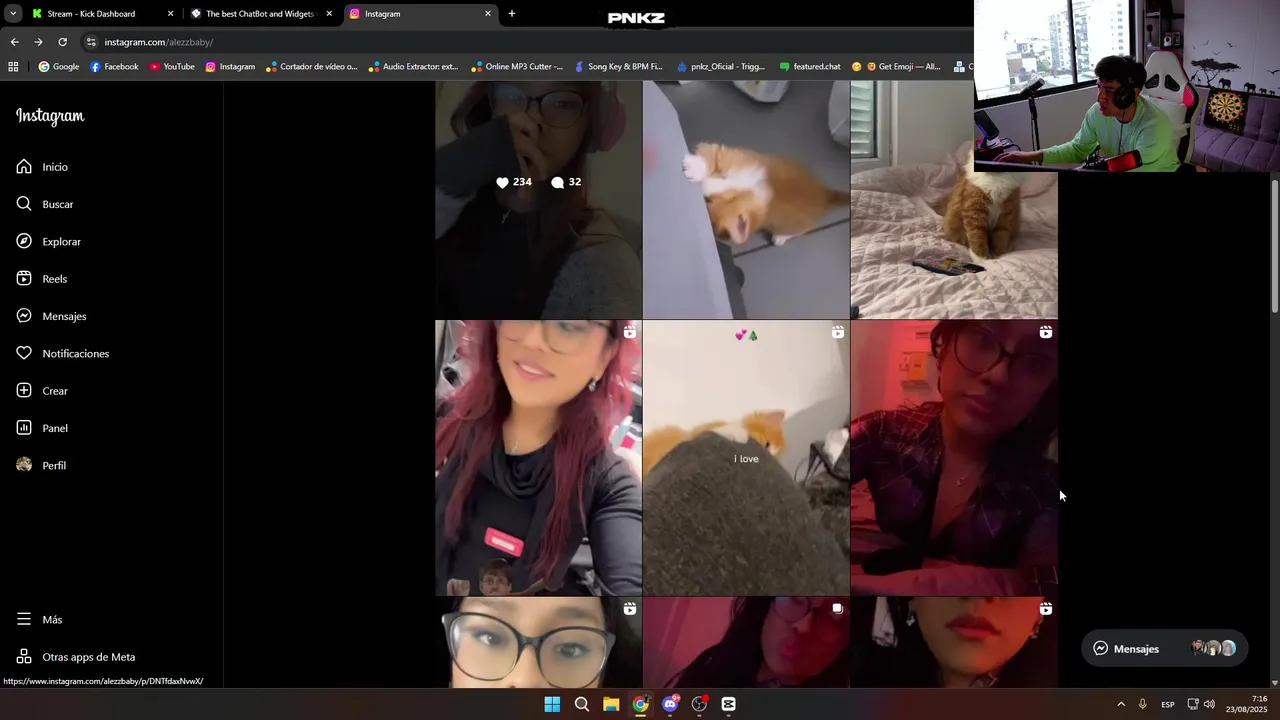Open Online MP3 Cutter bookmark
The image size is (1280, 720).
517,67
